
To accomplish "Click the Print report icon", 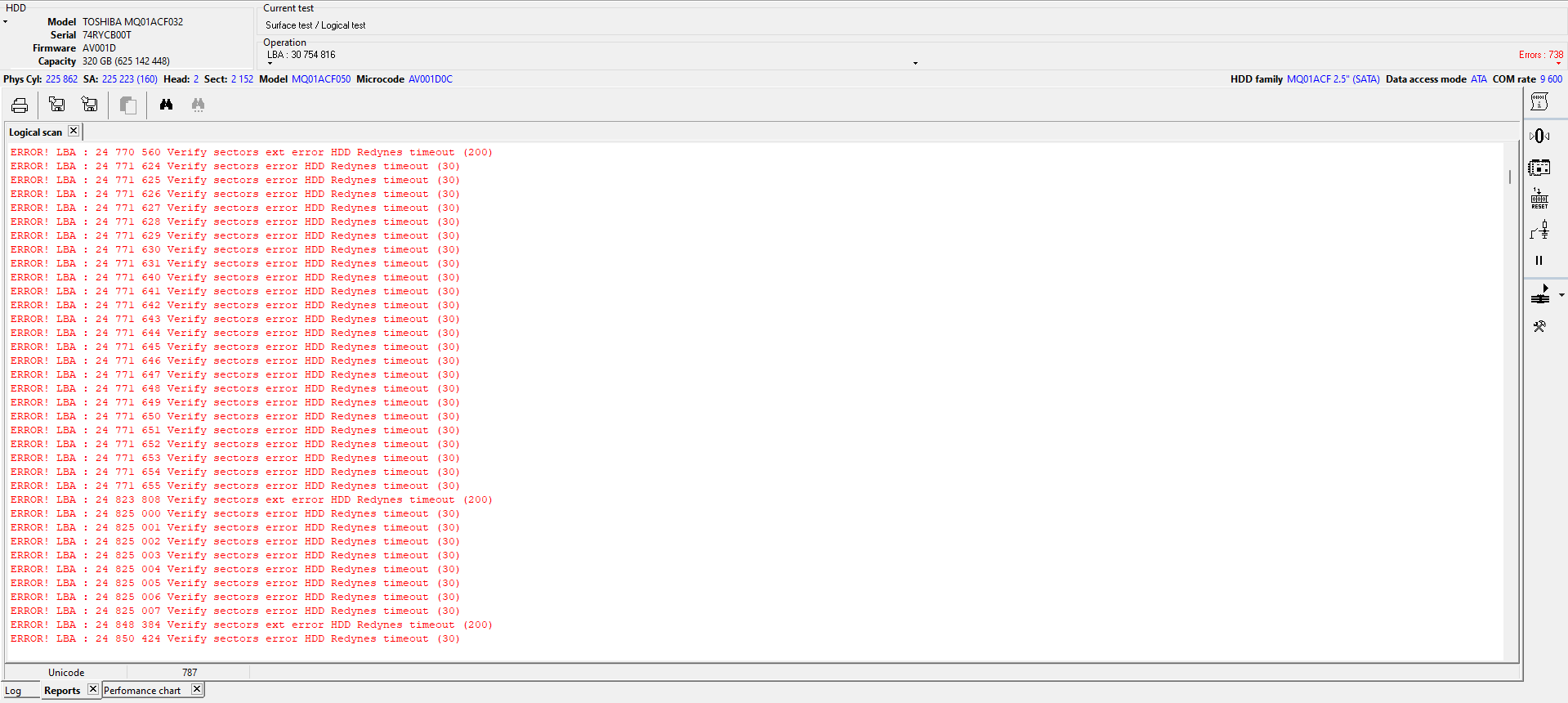I will coord(20,105).
